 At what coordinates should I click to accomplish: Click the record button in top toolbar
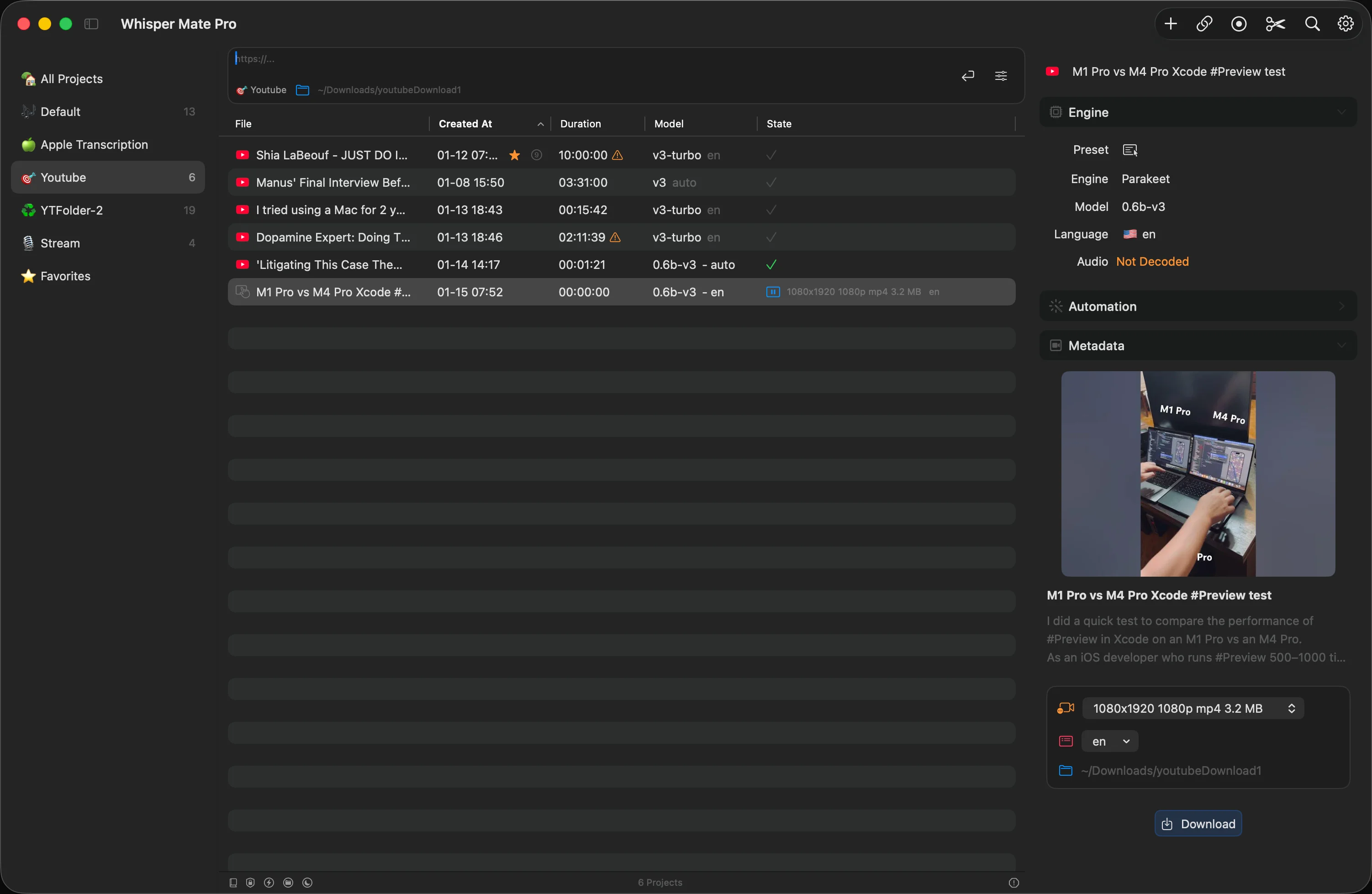(1239, 24)
